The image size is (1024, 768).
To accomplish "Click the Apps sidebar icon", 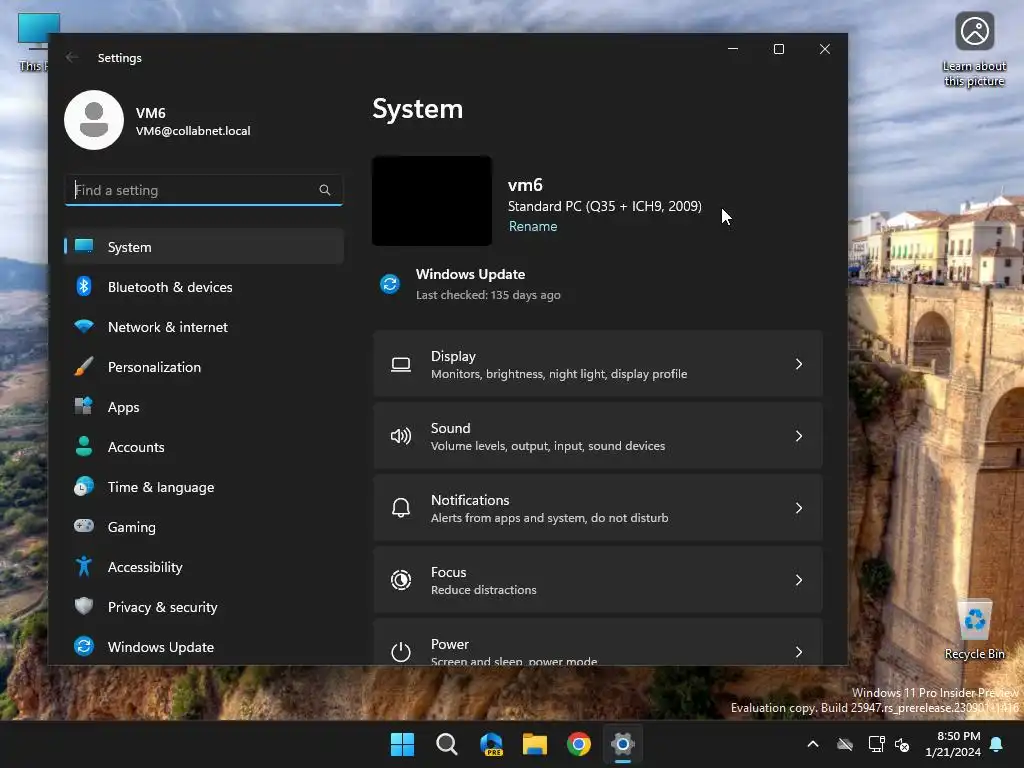I will [x=84, y=406].
